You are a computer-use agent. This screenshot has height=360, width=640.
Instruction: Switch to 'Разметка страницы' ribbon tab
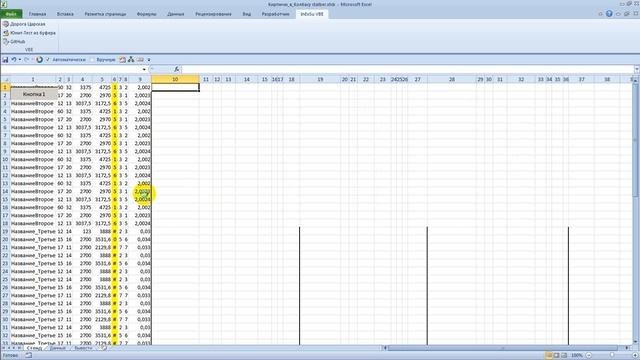(x=105, y=14)
